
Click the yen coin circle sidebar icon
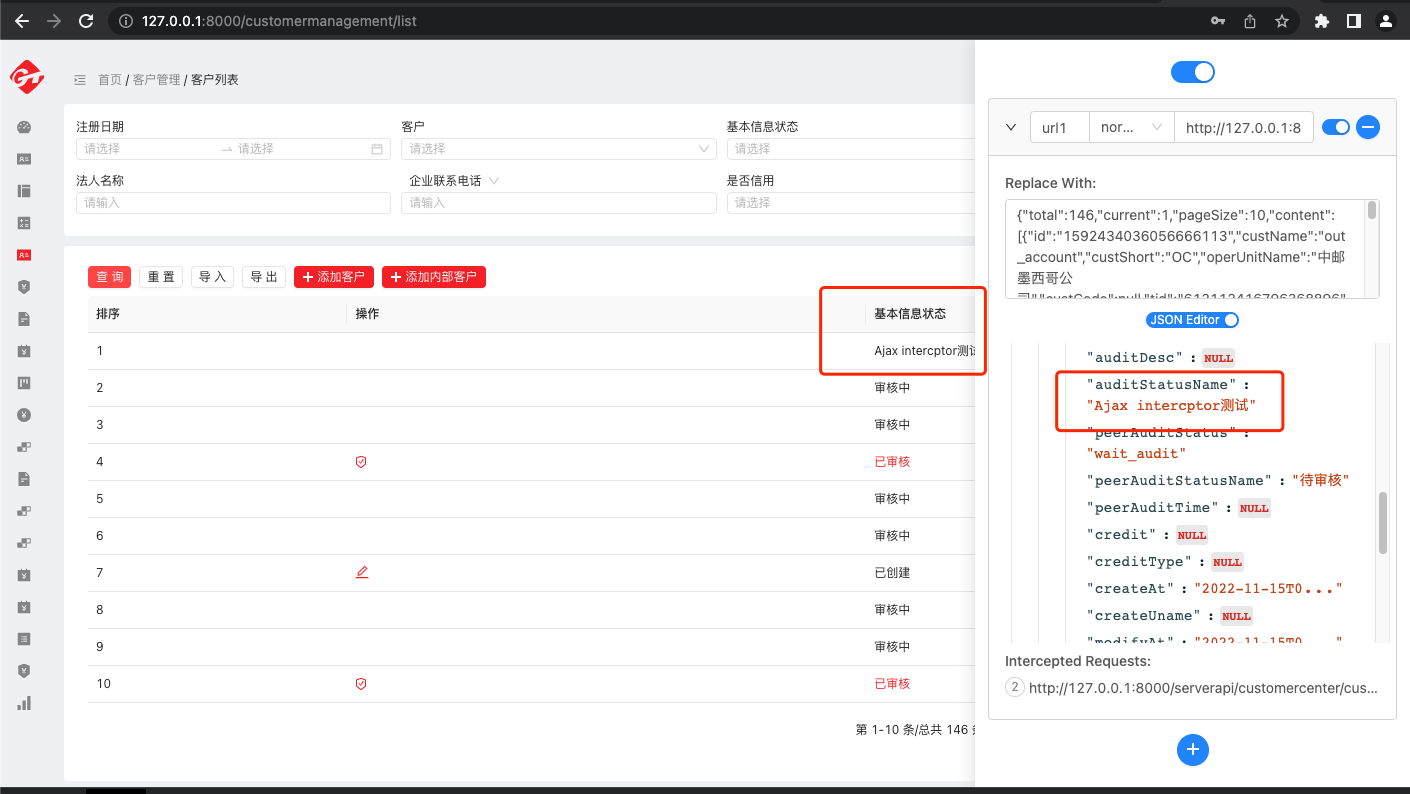coord(24,415)
